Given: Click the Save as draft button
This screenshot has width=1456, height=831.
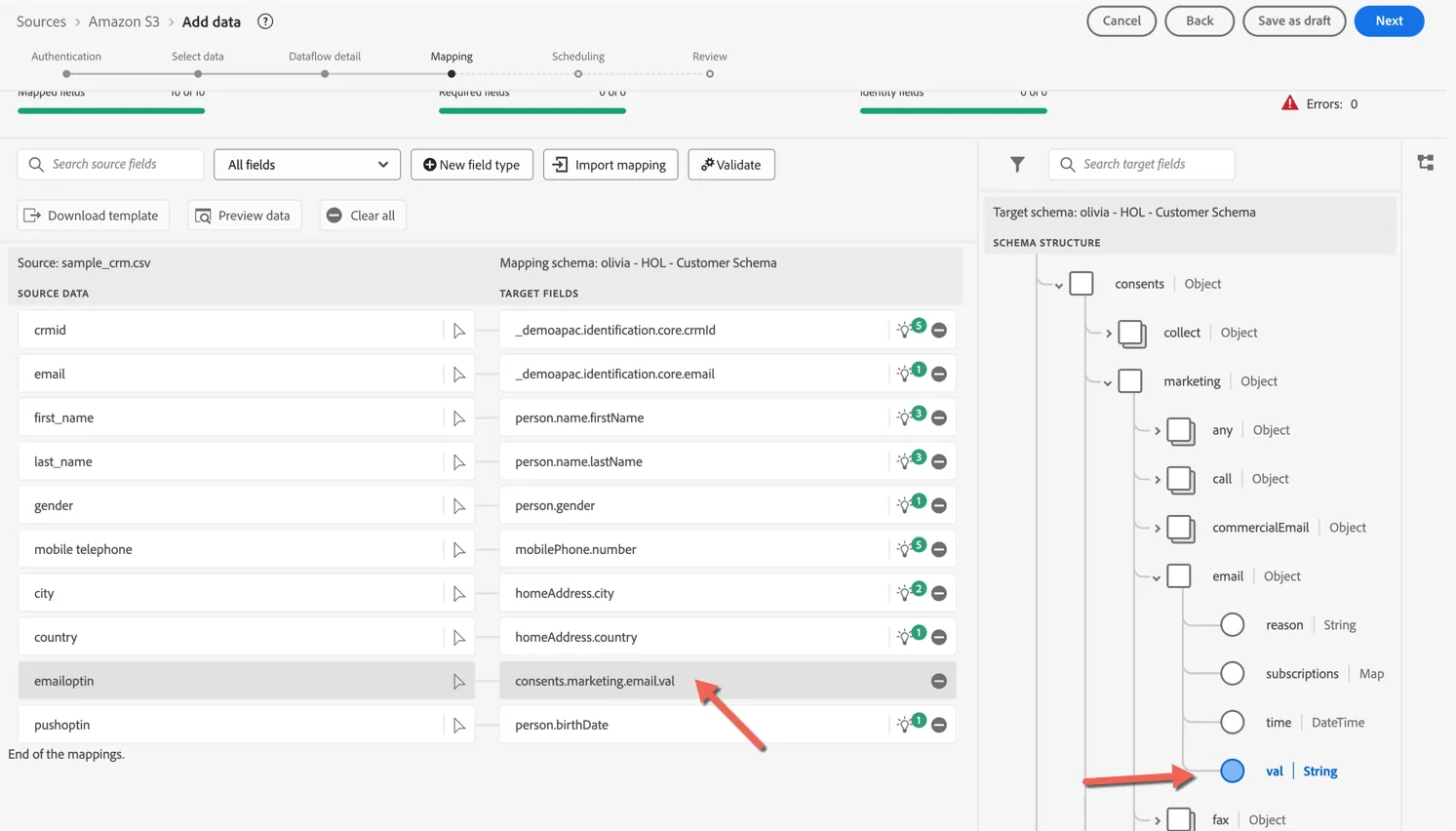Looking at the screenshot, I should tap(1294, 20).
